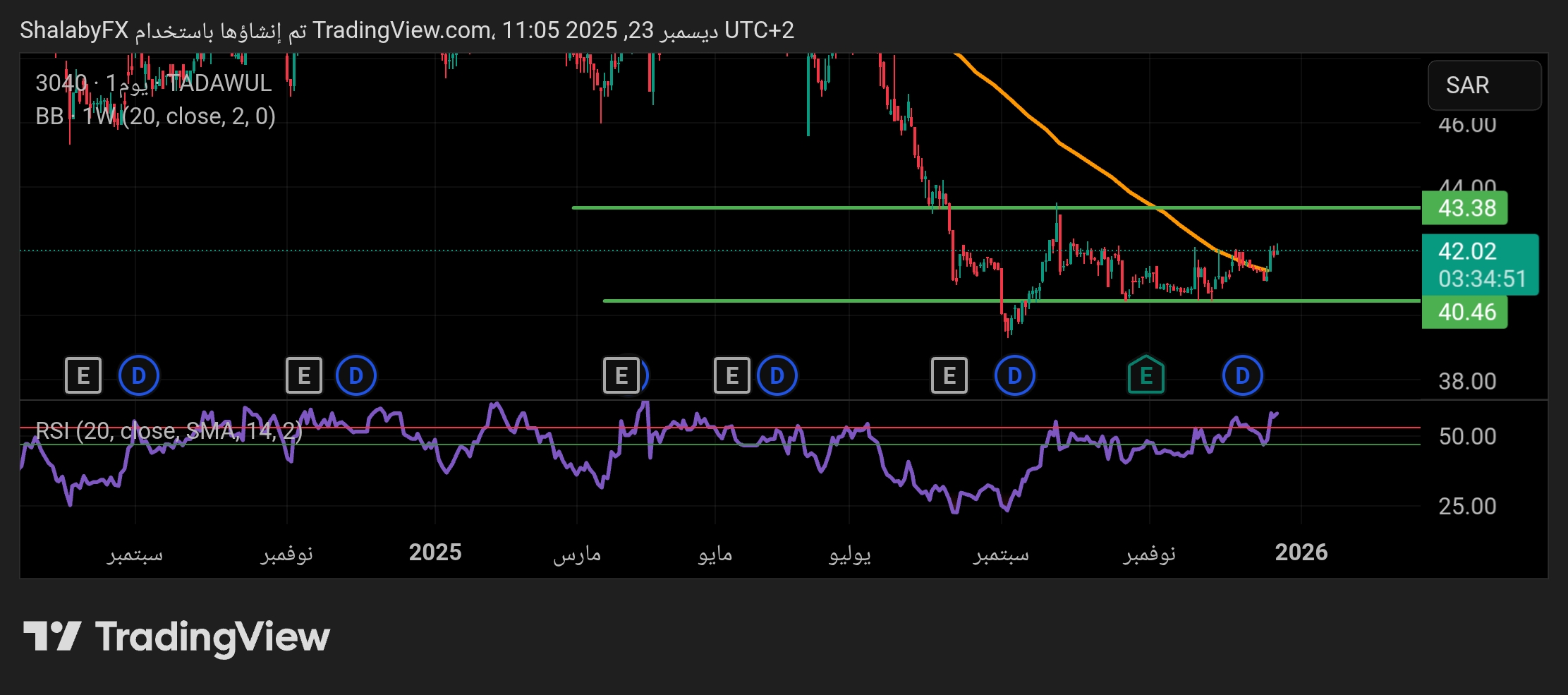Select the RSI indicator legend
Viewport: 1568px width, 695px height.
(x=169, y=430)
